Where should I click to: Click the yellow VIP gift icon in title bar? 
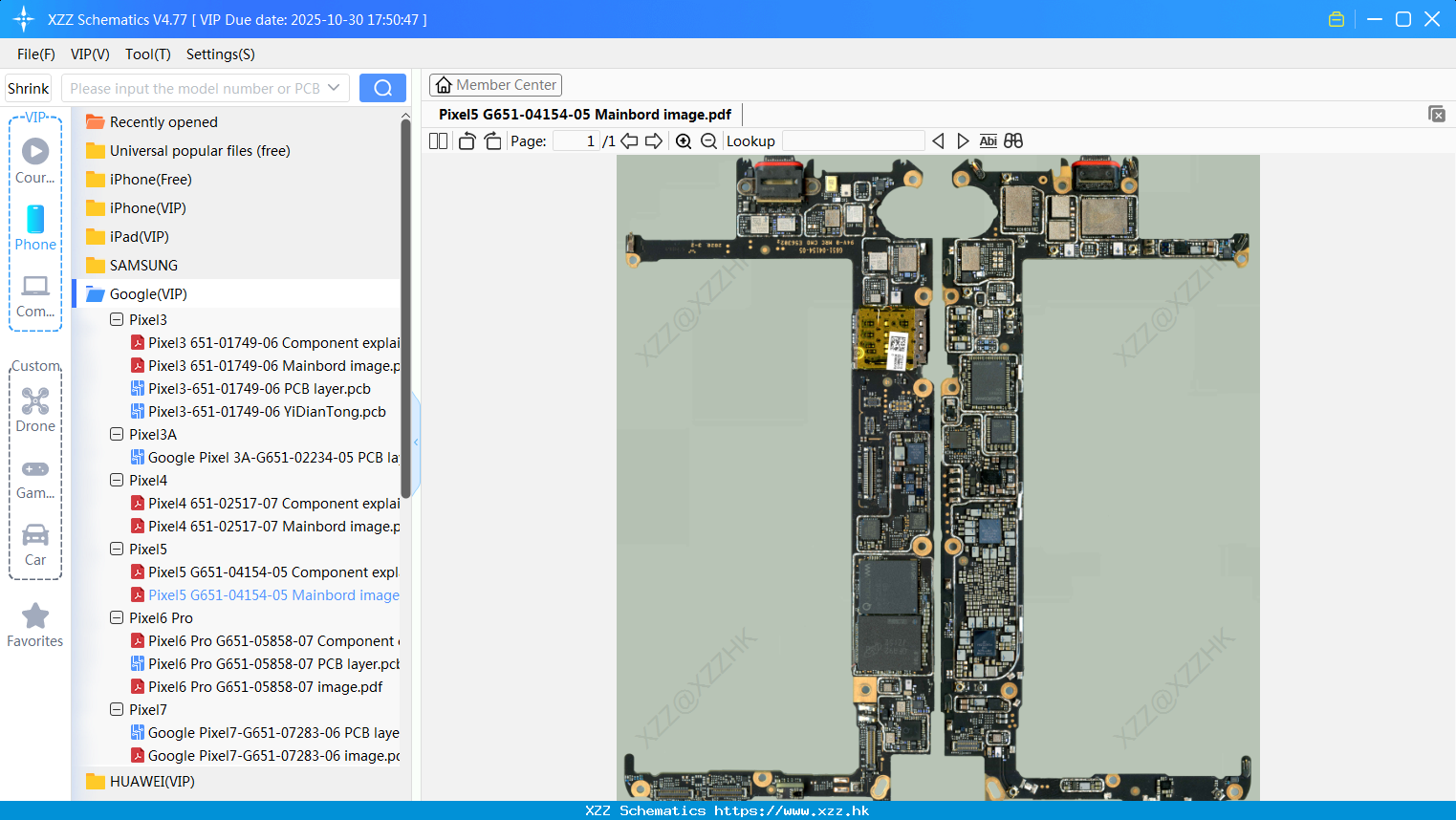pyautogui.click(x=1336, y=19)
